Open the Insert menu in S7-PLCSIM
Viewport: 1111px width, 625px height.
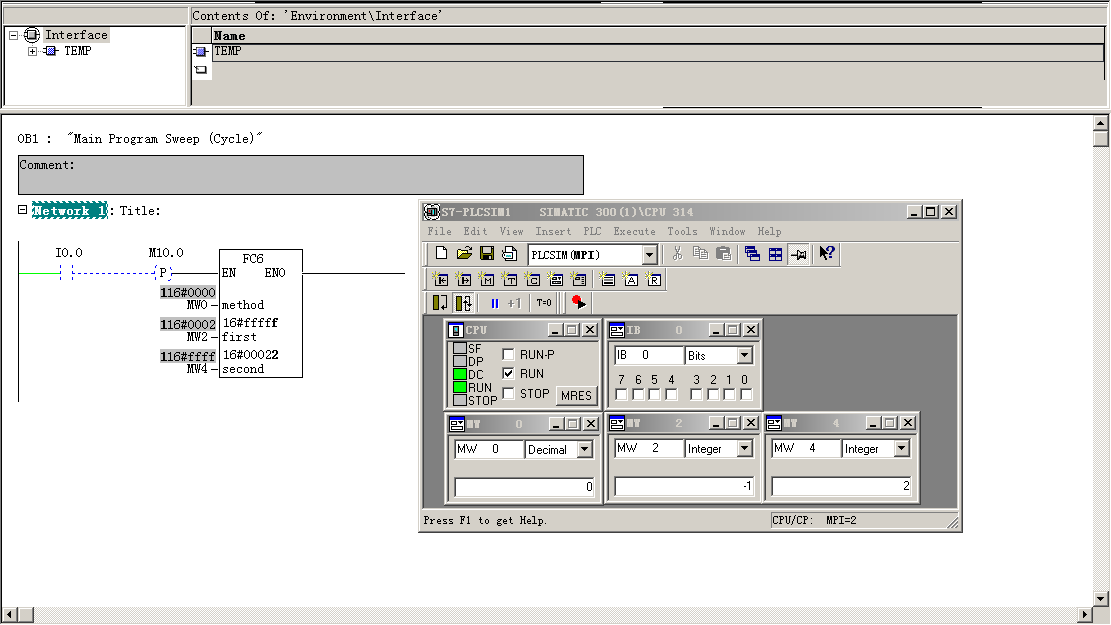click(553, 232)
